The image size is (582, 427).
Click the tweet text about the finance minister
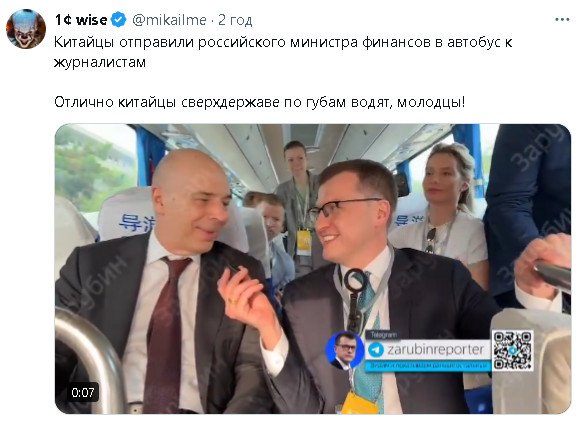283,52
